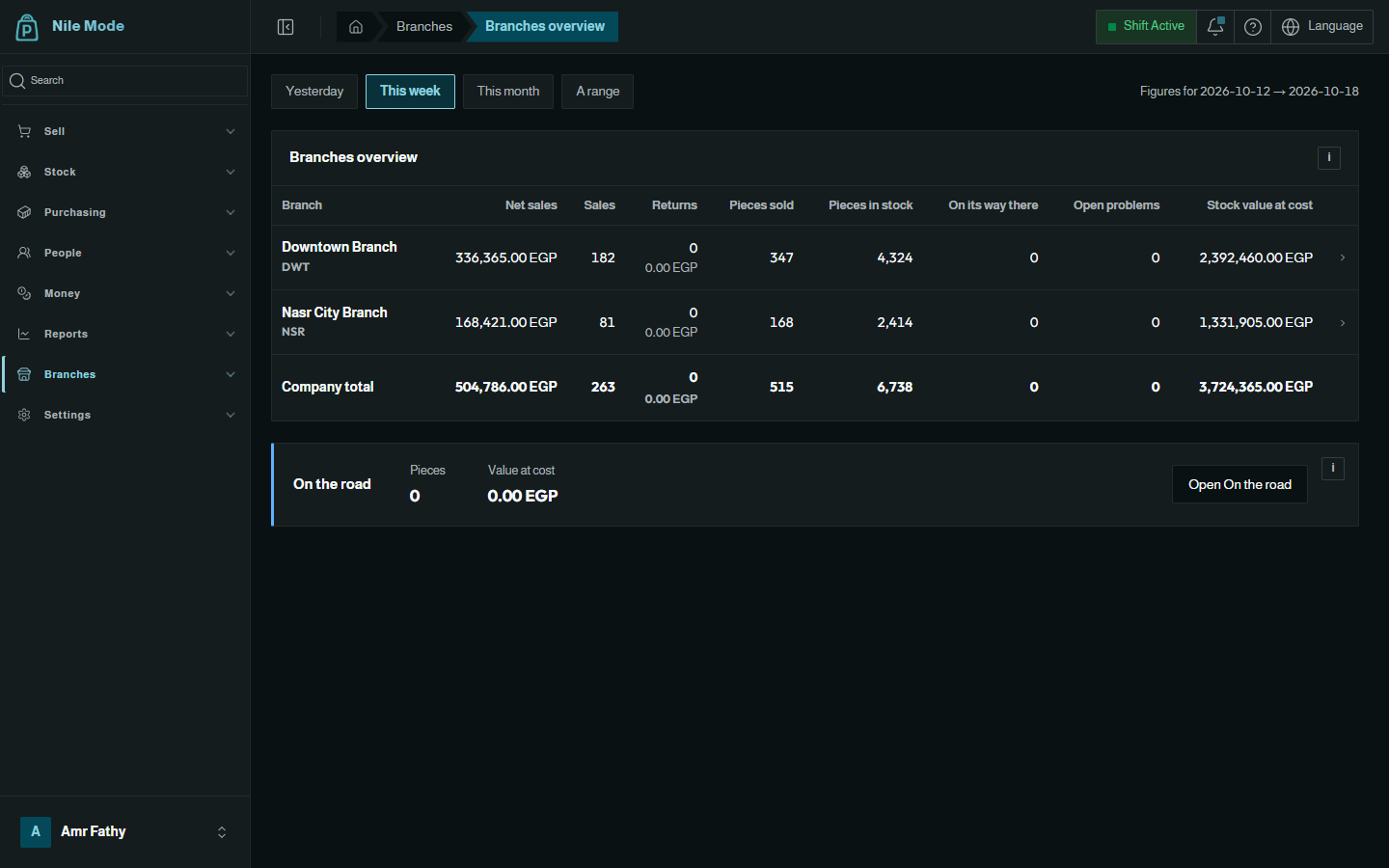Open the Amr Fathy user switcher
1389x868 pixels.
click(125, 831)
